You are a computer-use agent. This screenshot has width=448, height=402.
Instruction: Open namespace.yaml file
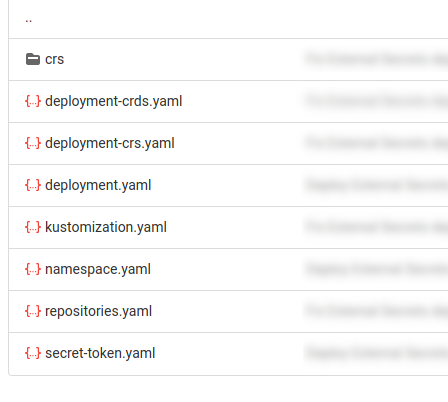(98, 269)
